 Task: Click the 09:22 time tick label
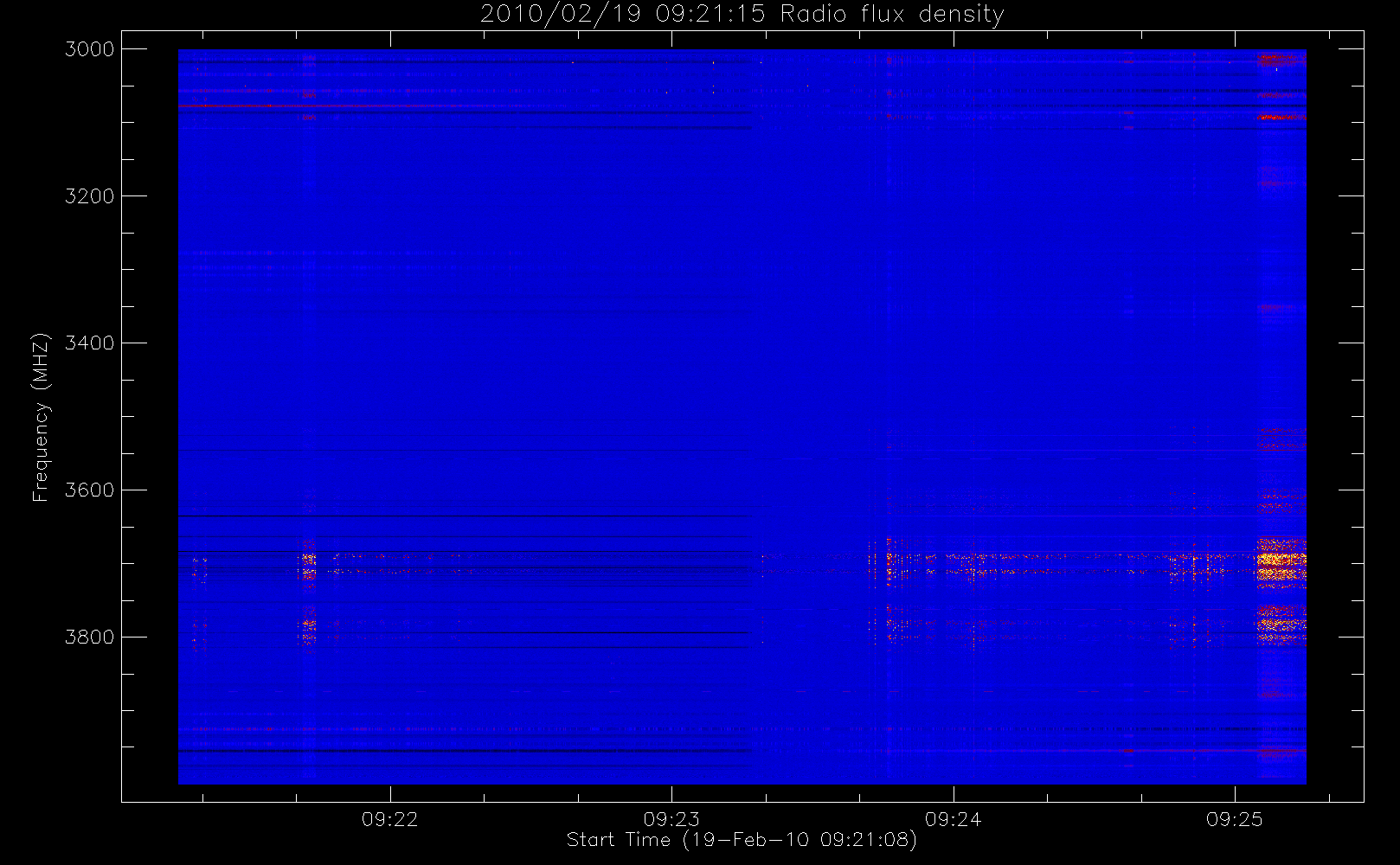tap(390, 819)
